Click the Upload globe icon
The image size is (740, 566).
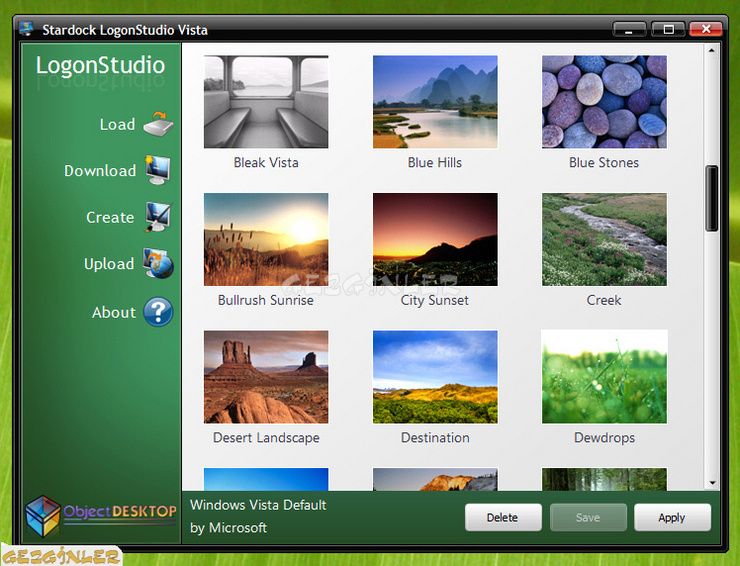(x=158, y=263)
